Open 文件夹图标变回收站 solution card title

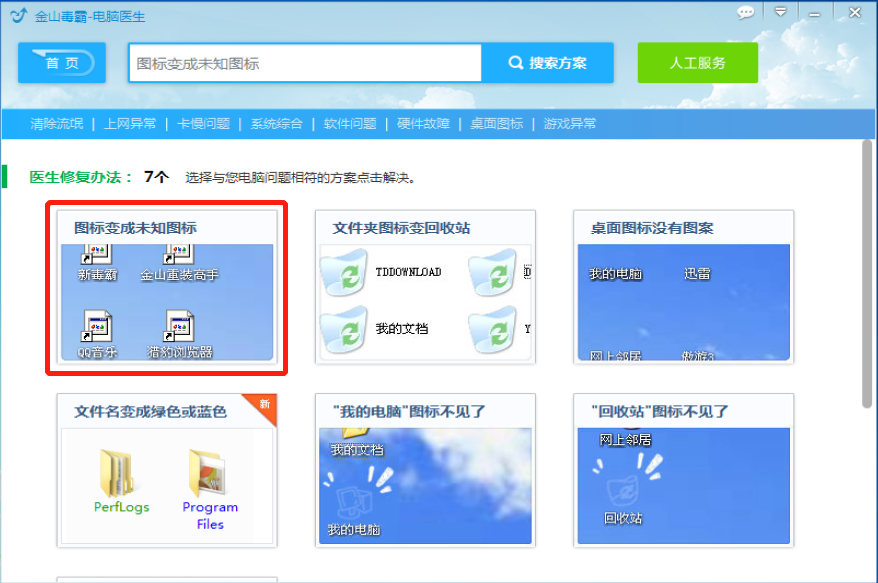click(401, 228)
